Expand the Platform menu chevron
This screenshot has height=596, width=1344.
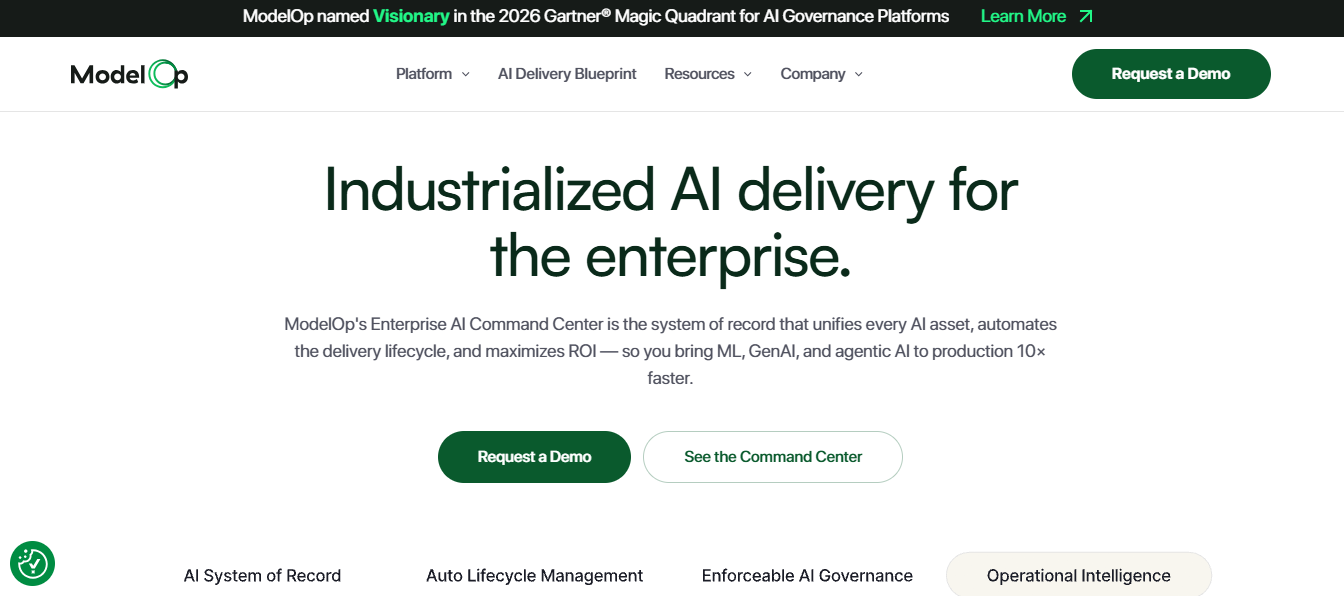[465, 74]
